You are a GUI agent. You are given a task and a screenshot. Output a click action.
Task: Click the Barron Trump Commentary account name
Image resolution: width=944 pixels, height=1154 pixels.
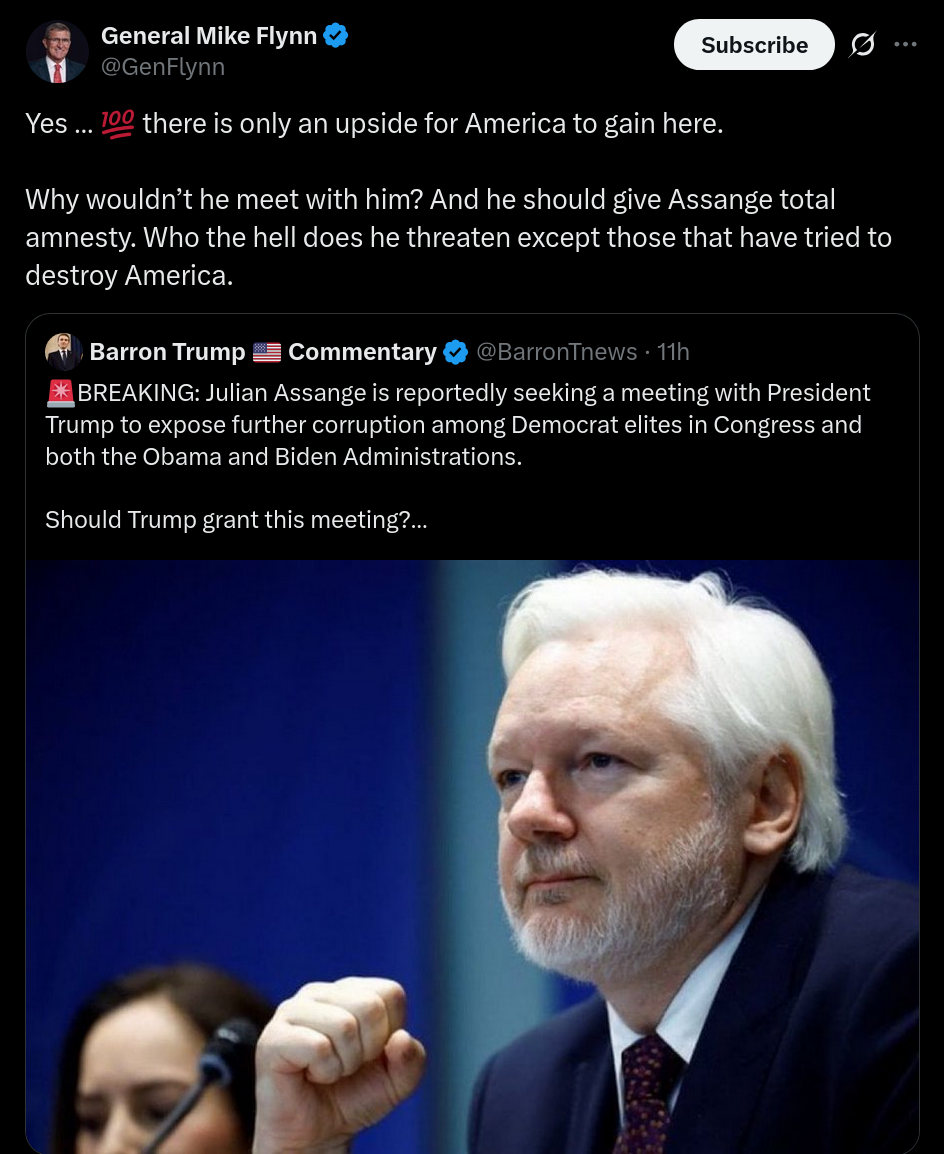coord(263,352)
